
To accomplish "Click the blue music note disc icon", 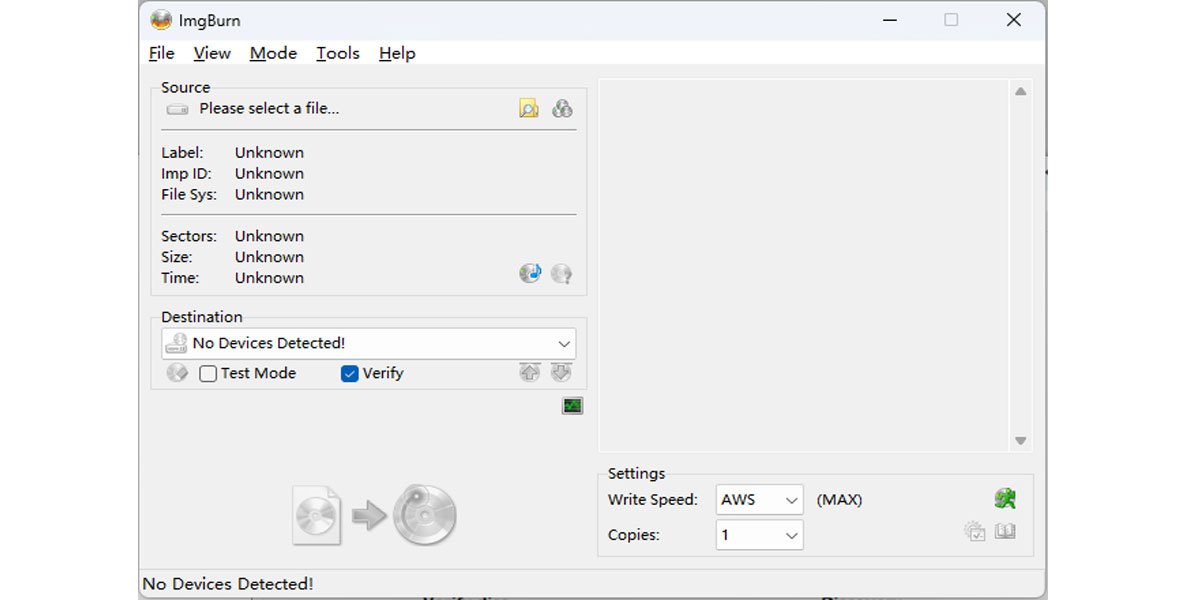I will [530, 273].
